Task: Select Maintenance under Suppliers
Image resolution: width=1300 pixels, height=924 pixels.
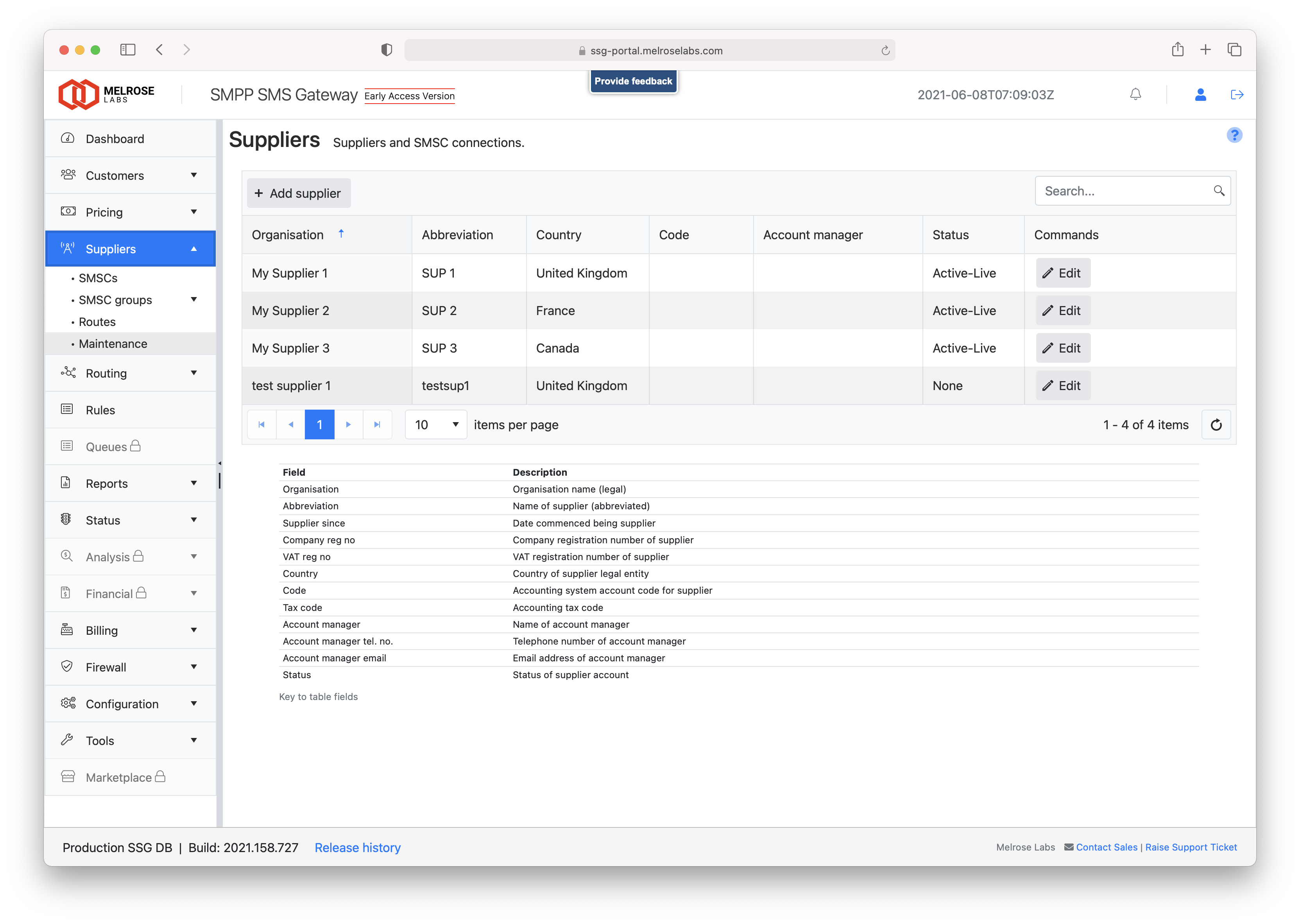Action: 113,344
